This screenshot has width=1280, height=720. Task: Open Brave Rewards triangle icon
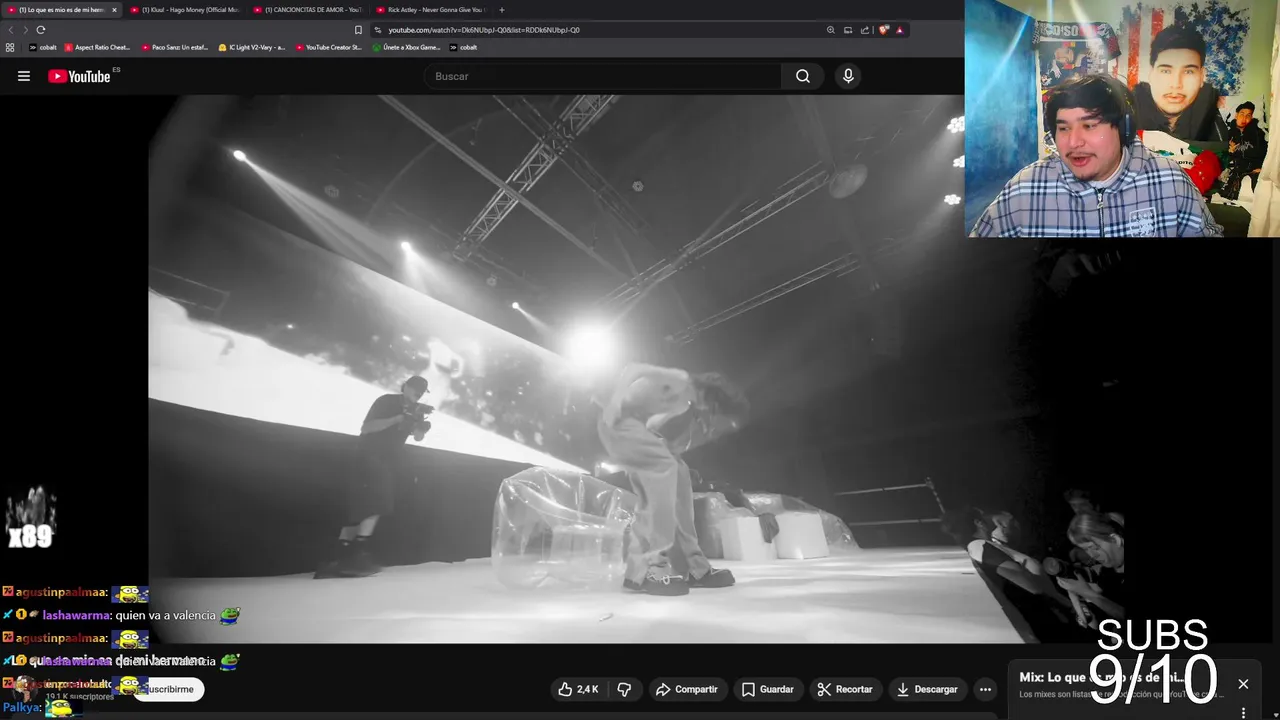(x=900, y=30)
